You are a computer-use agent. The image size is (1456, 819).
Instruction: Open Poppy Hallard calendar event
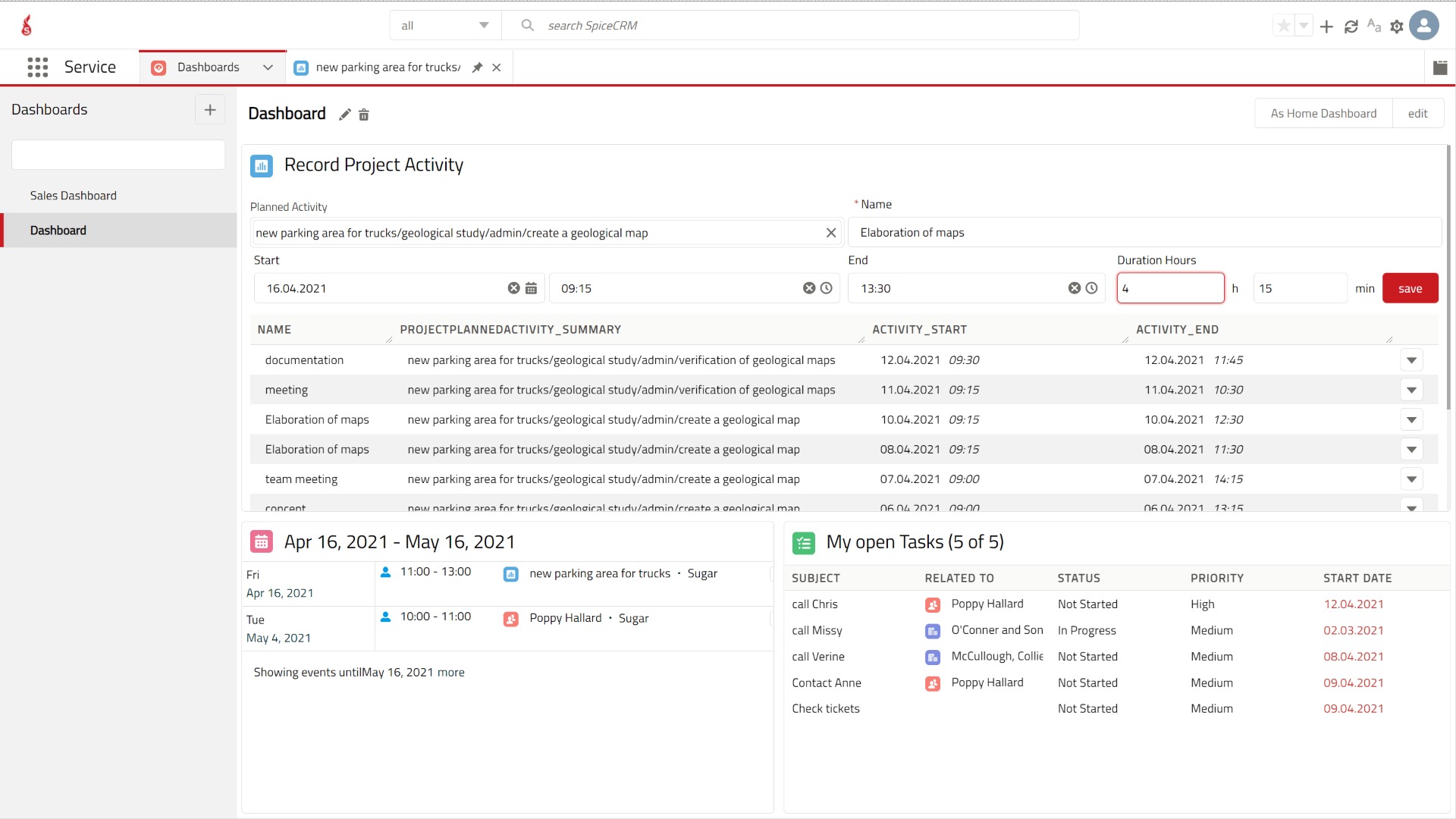click(566, 618)
